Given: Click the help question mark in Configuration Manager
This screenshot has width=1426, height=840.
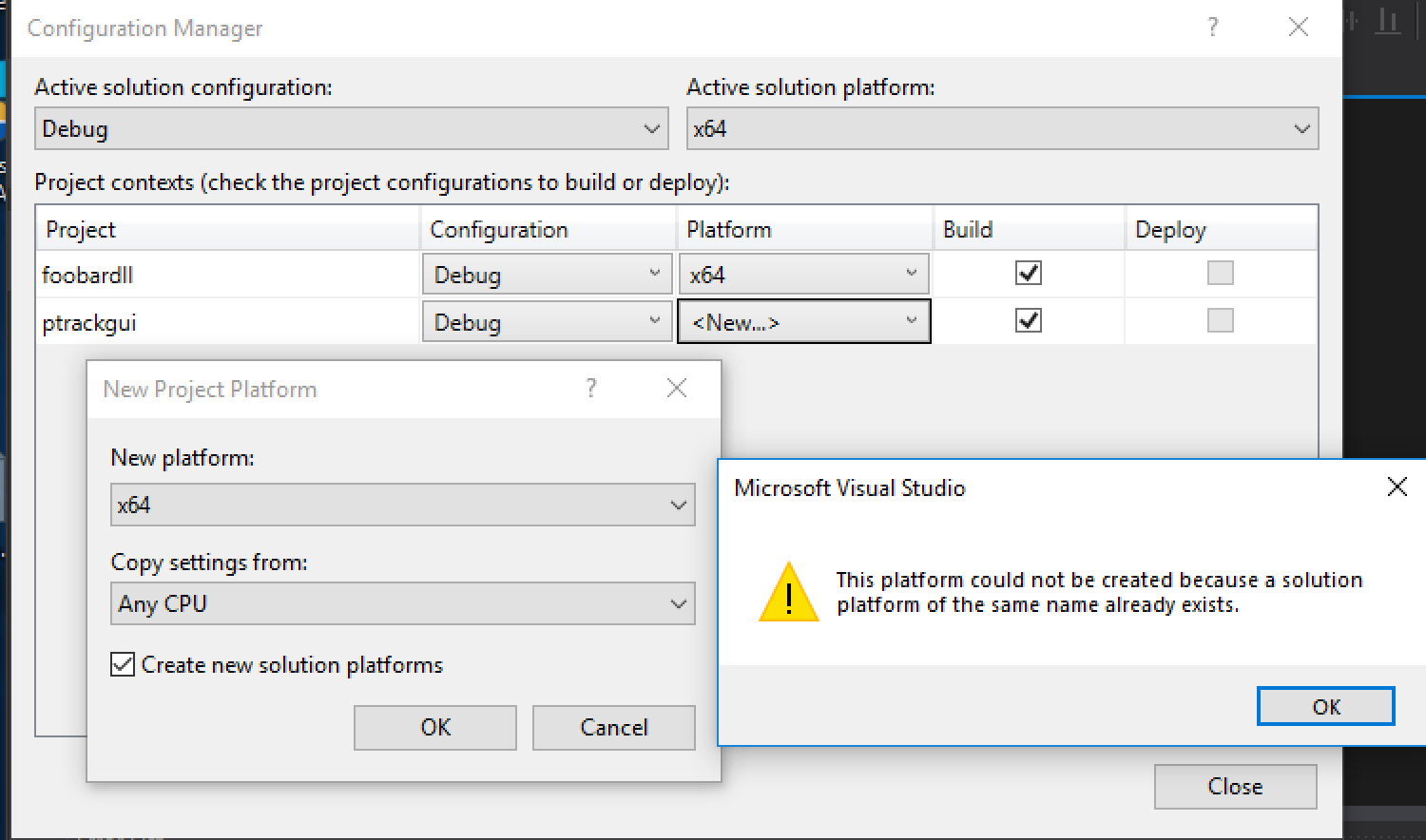Looking at the screenshot, I should click(1212, 28).
